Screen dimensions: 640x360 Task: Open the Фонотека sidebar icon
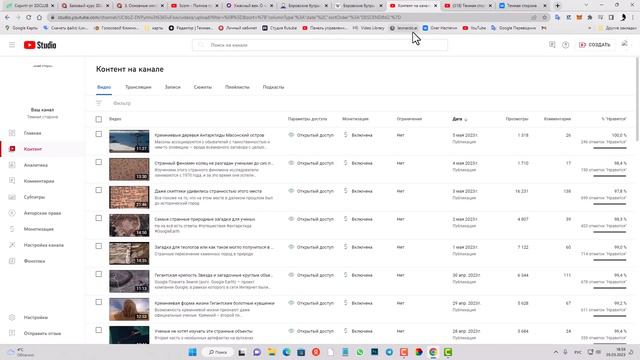coord(12,261)
